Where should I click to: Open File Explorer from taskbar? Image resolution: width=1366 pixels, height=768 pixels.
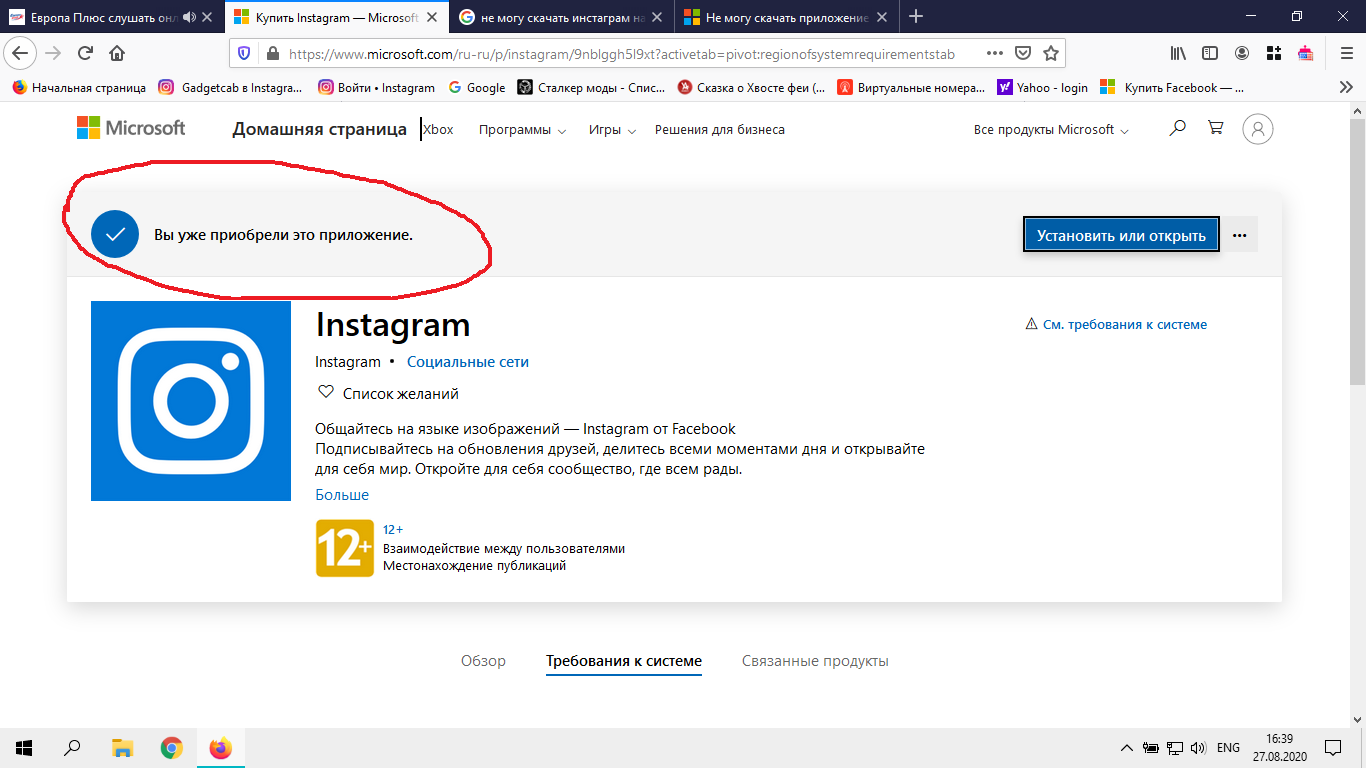tap(122, 747)
